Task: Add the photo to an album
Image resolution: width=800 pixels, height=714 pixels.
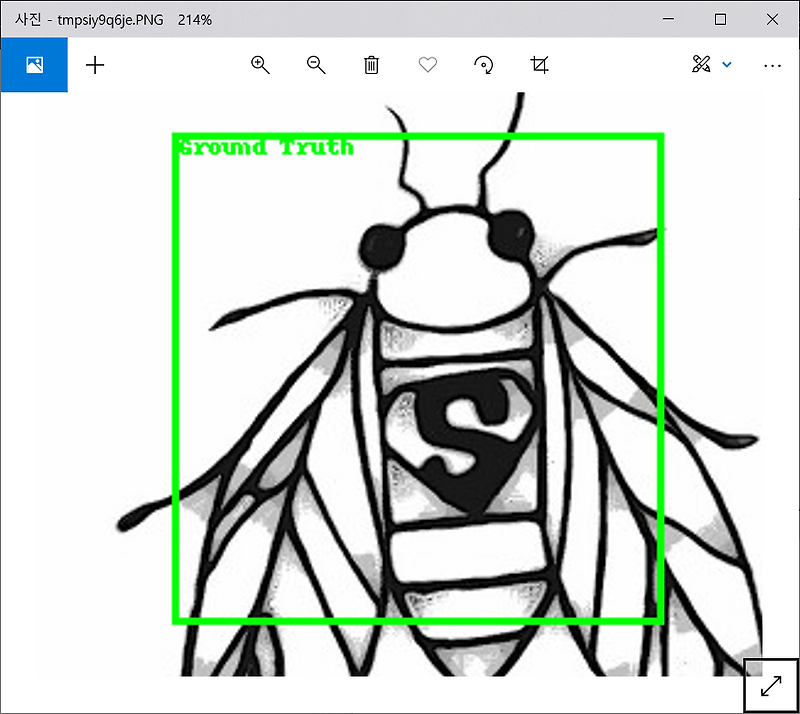Action: (x=94, y=65)
